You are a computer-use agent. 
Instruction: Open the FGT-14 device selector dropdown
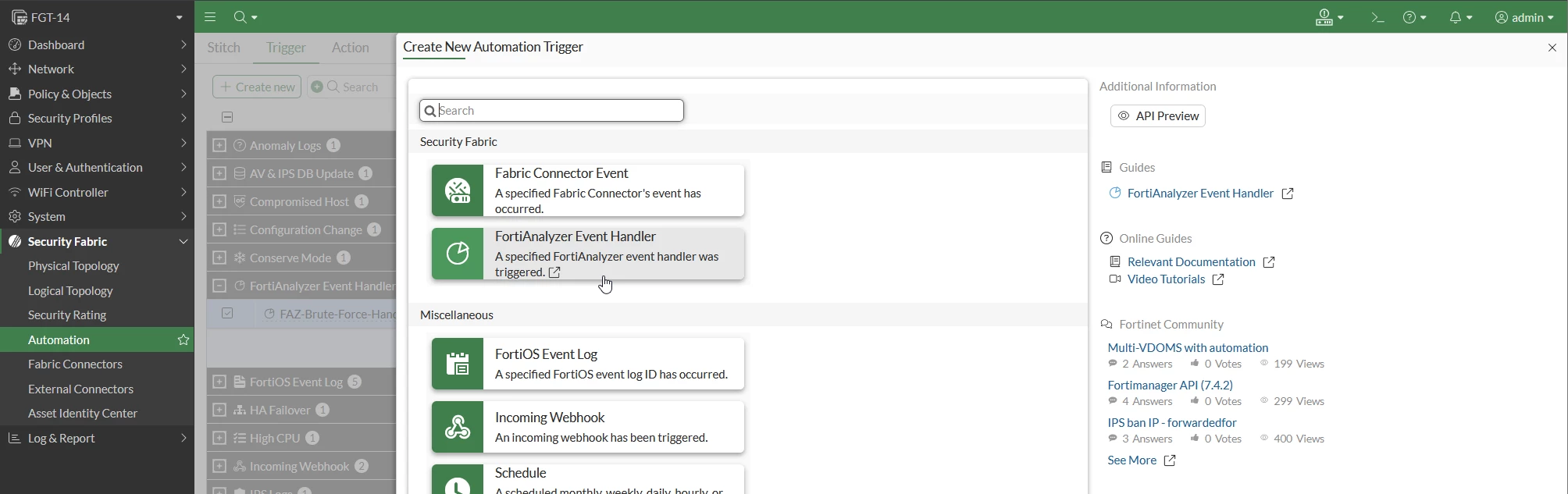pyautogui.click(x=97, y=17)
